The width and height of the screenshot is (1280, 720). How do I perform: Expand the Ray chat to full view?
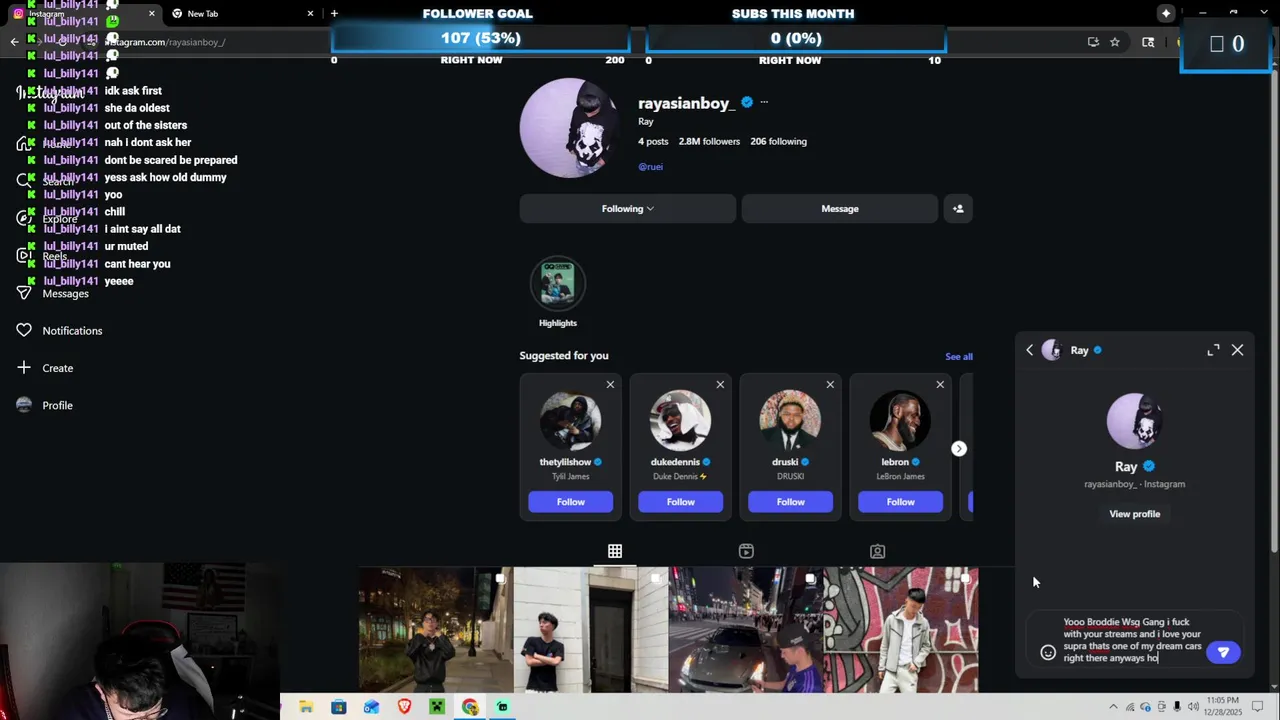[1213, 350]
